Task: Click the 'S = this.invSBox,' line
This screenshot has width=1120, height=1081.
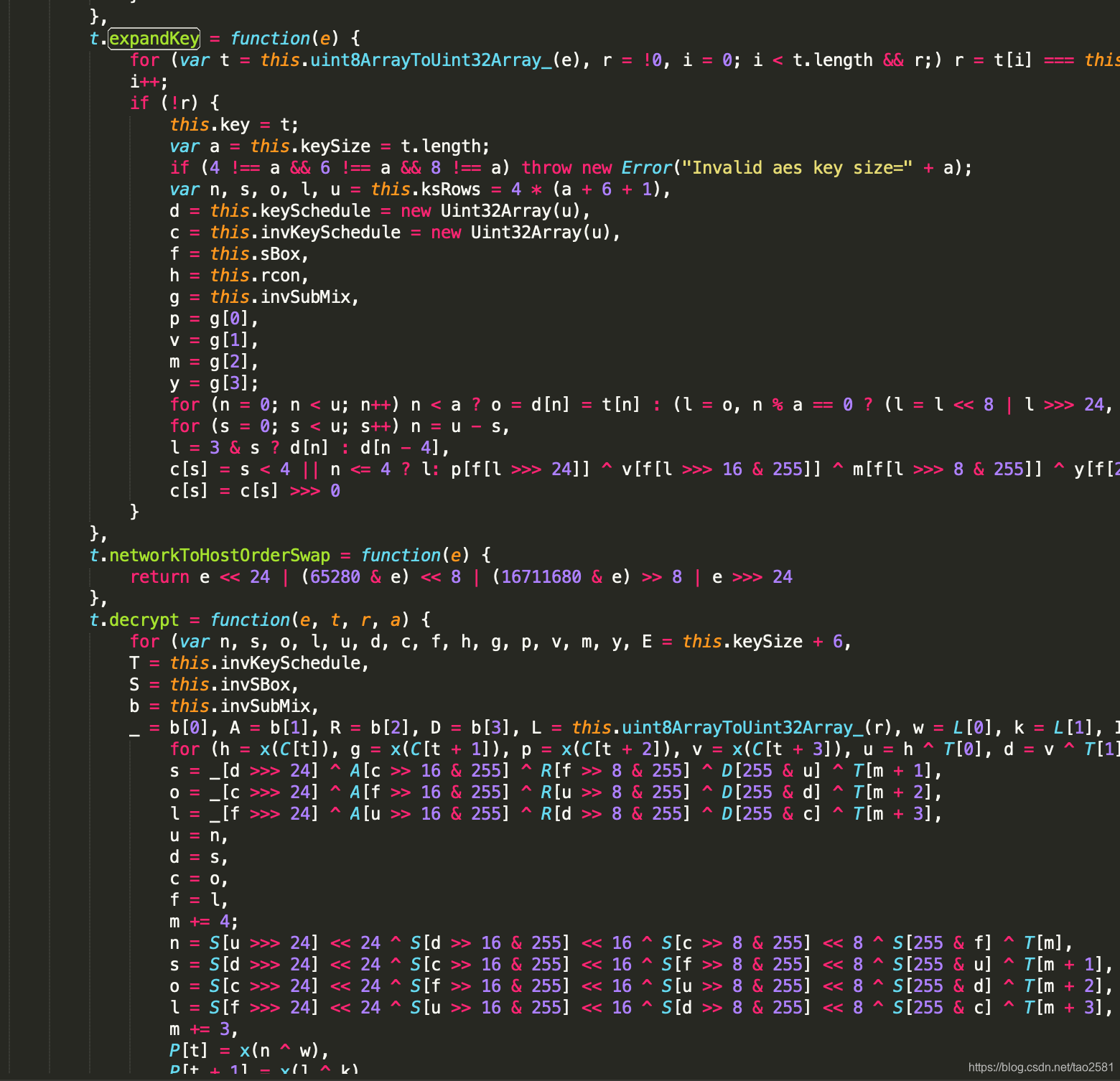Action: [215, 684]
